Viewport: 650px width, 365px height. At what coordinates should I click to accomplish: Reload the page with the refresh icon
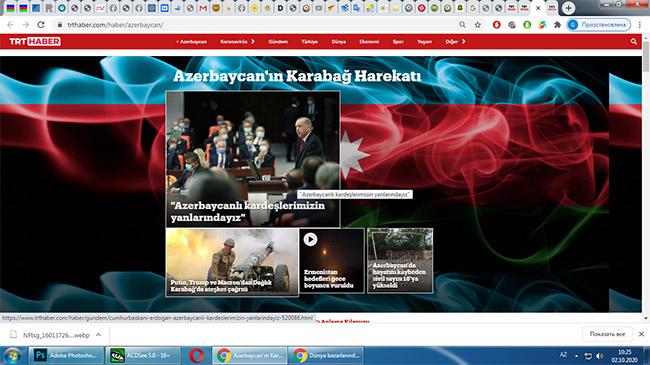(41, 25)
